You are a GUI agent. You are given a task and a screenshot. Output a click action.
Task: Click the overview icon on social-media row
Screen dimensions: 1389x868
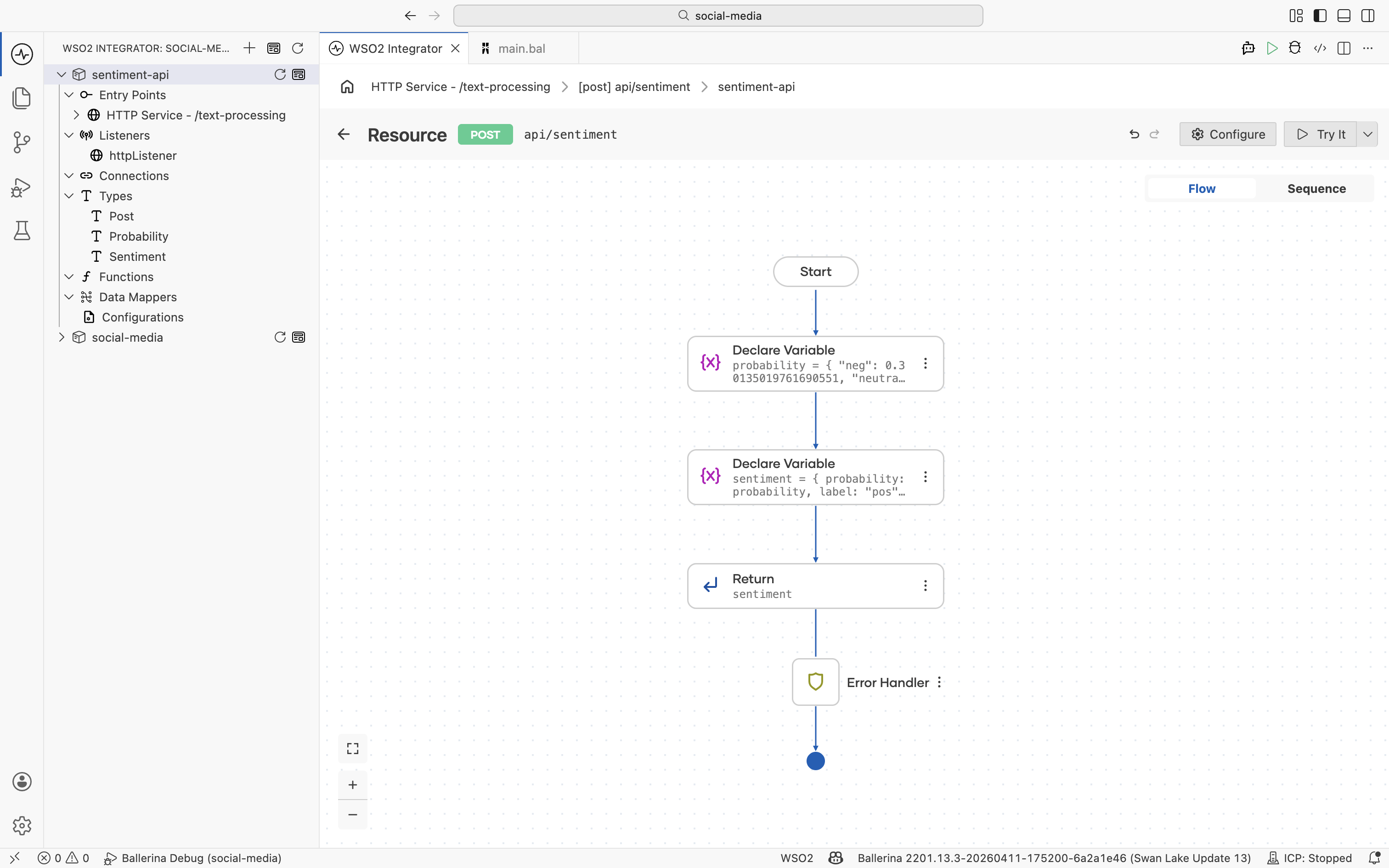point(299,338)
